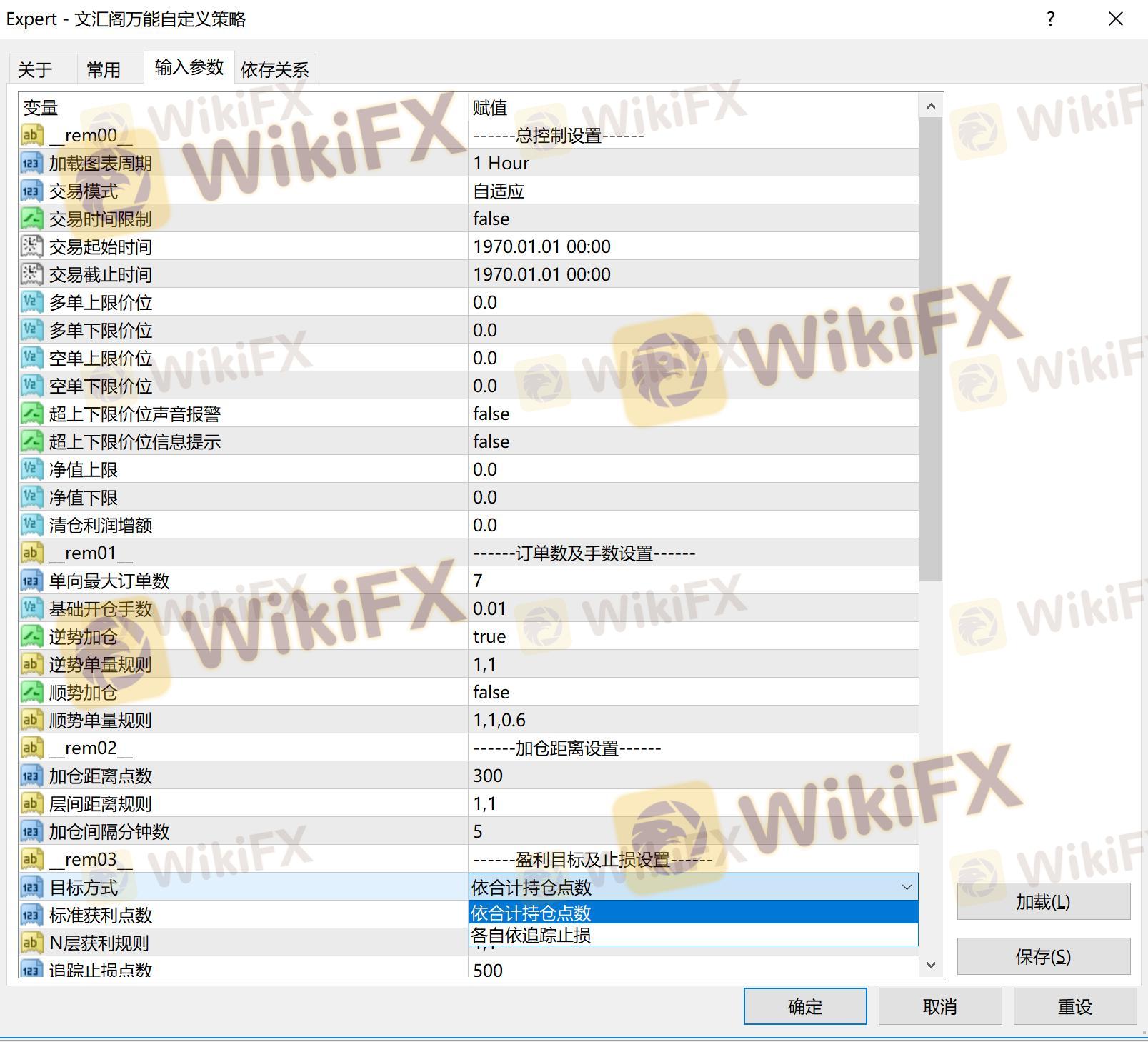Collapse the 目标方式 dropdown arrow
This screenshot has width=1148, height=1042.
906,887
